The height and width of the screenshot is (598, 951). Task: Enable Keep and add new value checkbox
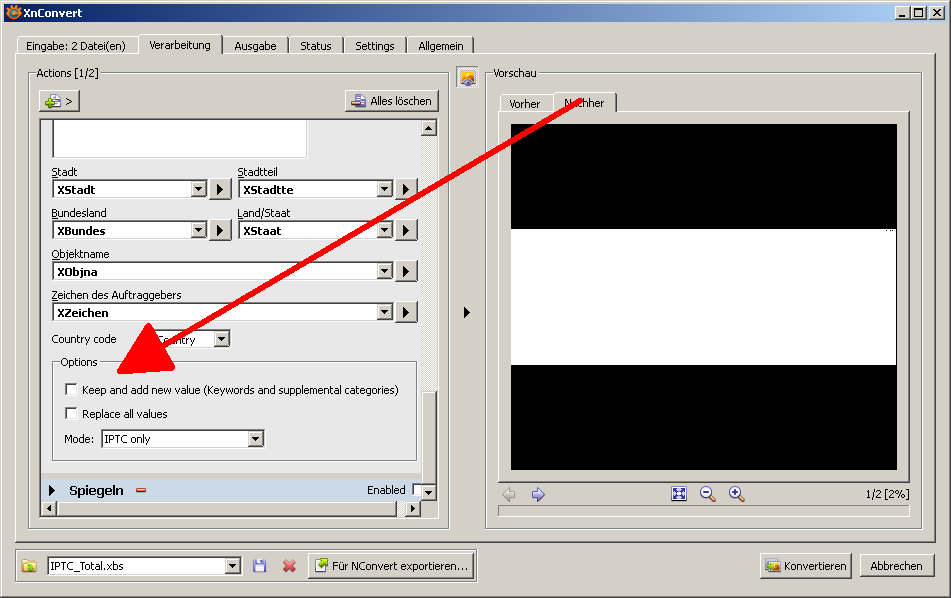(x=71, y=389)
